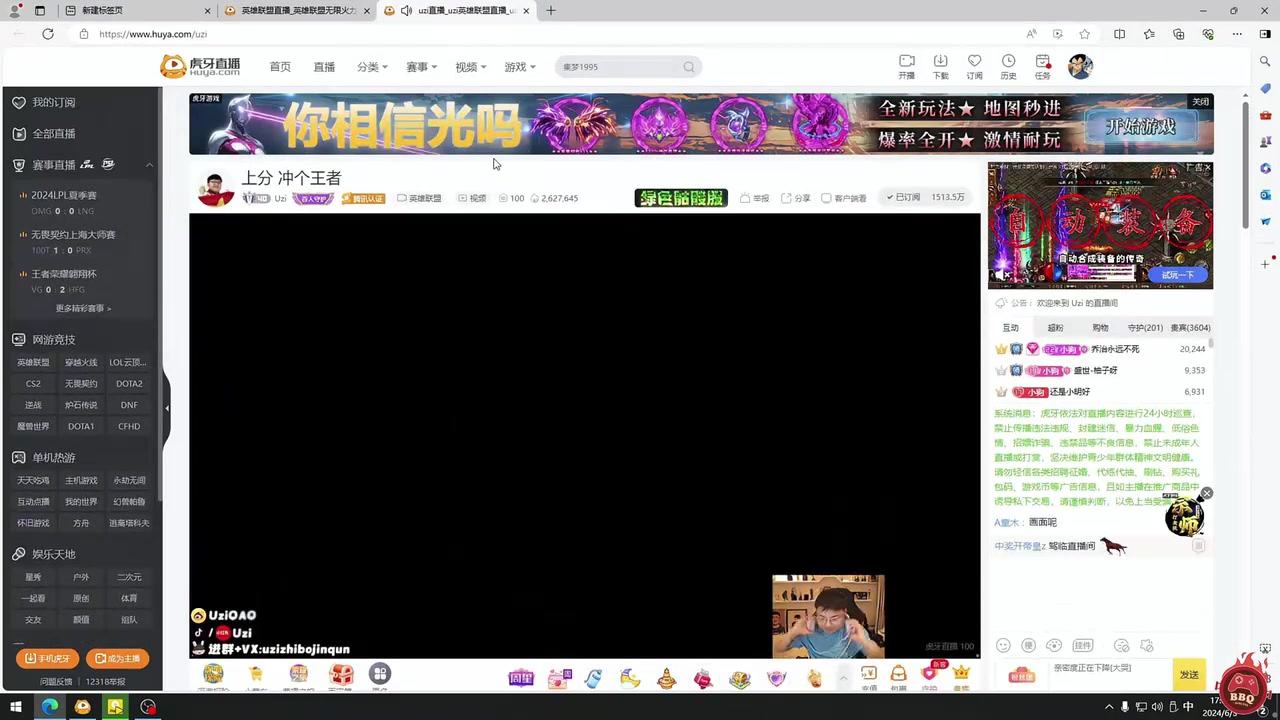Switch to the 超粉 tab
This screenshot has width=1280, height=720.
[1055, 328]
